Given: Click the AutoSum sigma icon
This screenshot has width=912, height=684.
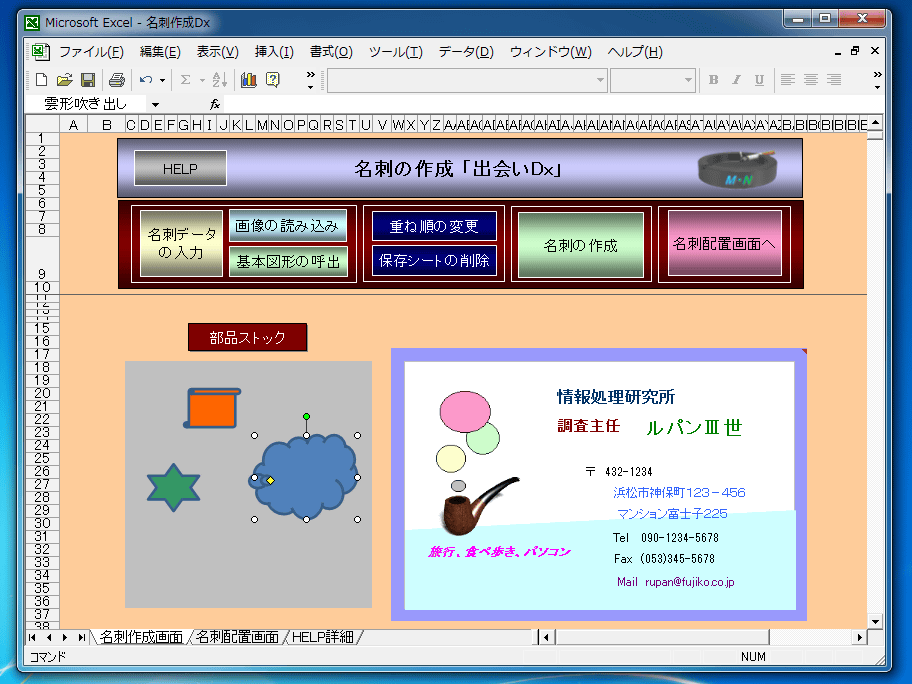Looking at the screenshot, I should pos(186,80).
